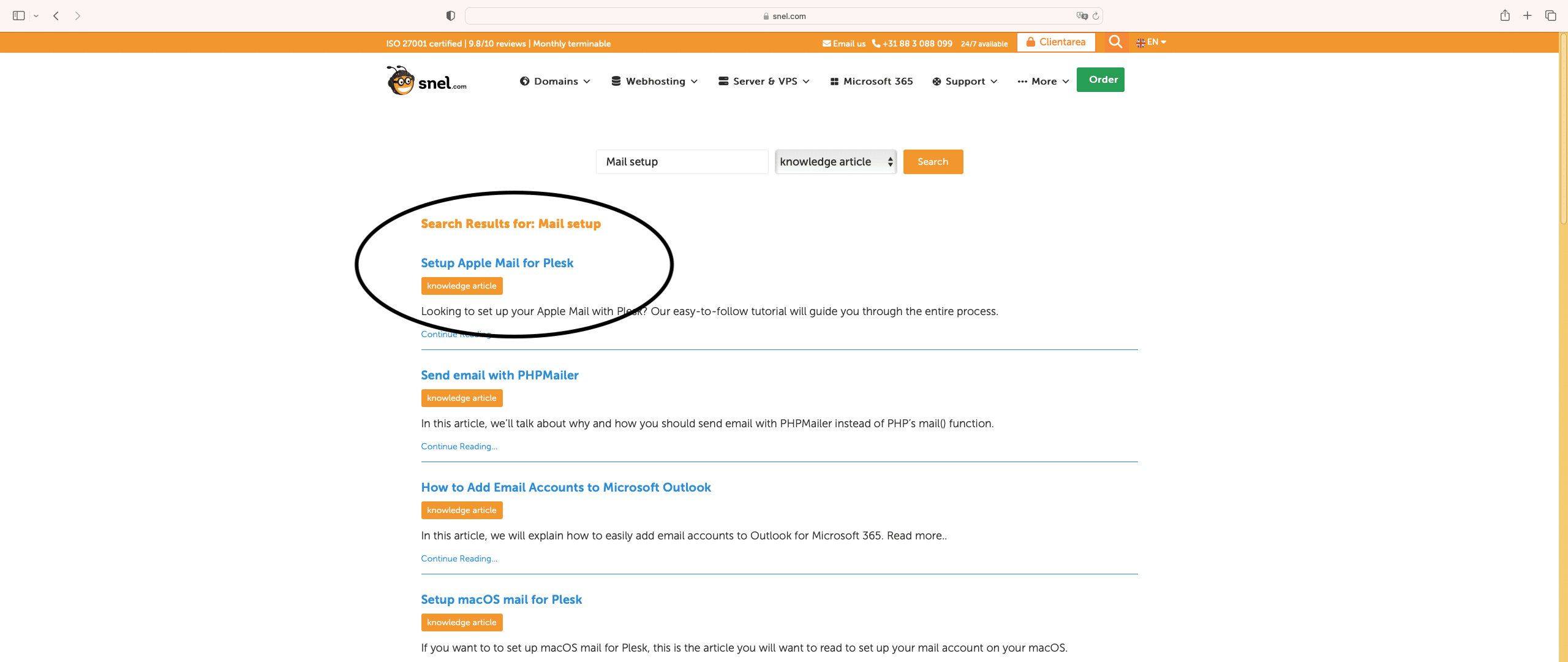Click the orange Search button
Screen dimensions: 1568x662
(932, 162)
